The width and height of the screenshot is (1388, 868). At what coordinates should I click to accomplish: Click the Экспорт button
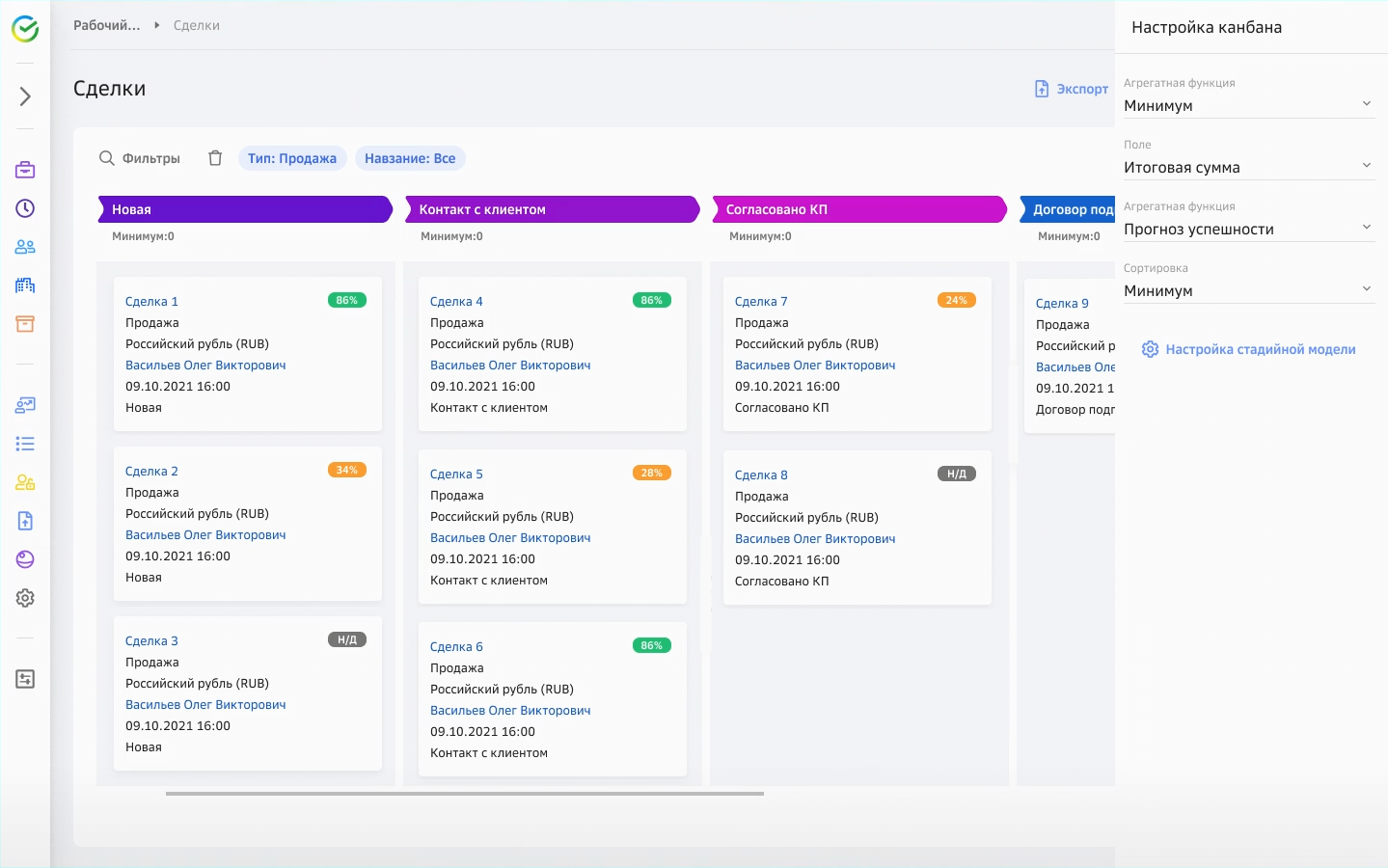[1071, 88]
